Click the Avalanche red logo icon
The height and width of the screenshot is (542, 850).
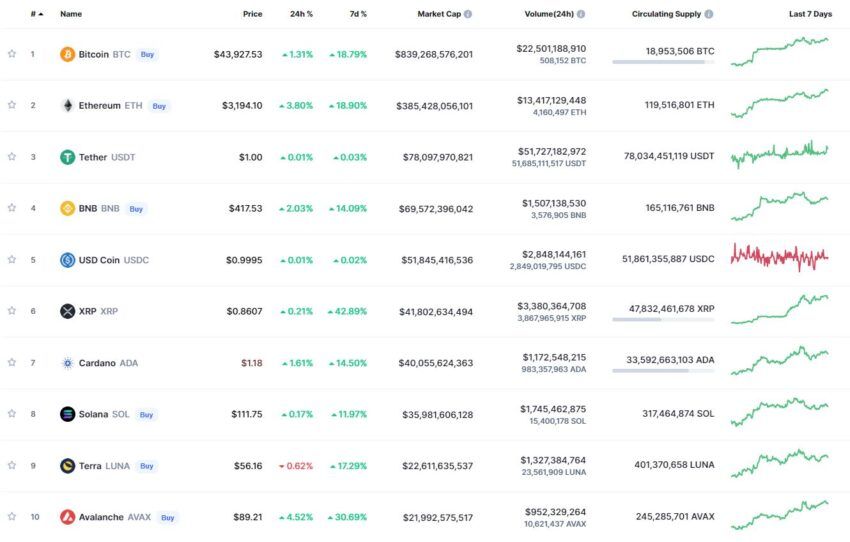[x=67, y=517]
